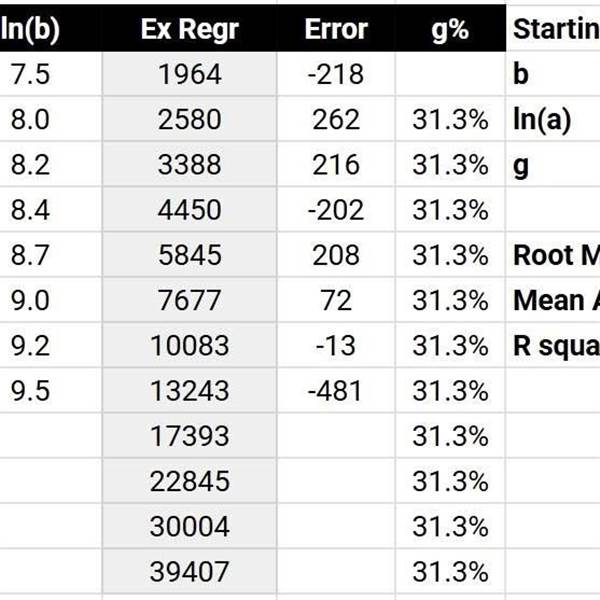
Task: Select the Error column header cell
Action: 336,28
